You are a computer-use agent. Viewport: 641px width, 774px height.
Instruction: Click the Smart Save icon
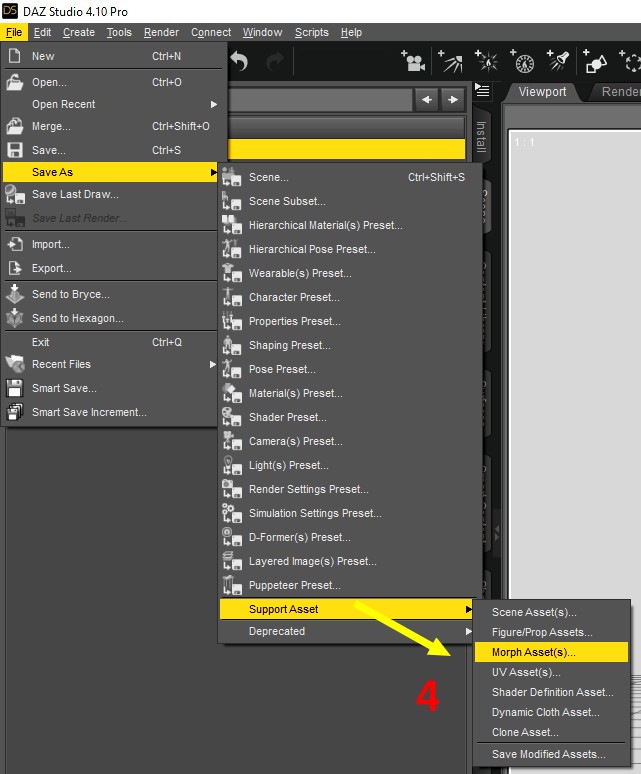click(x=15, y=388)
